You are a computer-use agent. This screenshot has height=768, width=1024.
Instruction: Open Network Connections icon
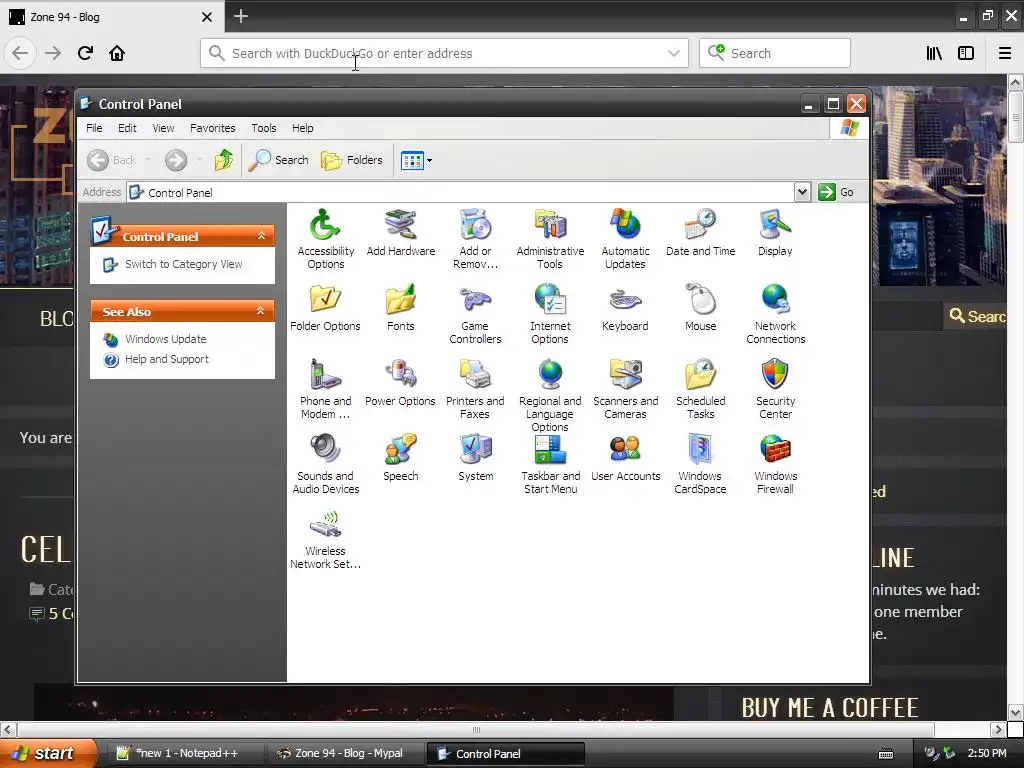coord(775,314)
